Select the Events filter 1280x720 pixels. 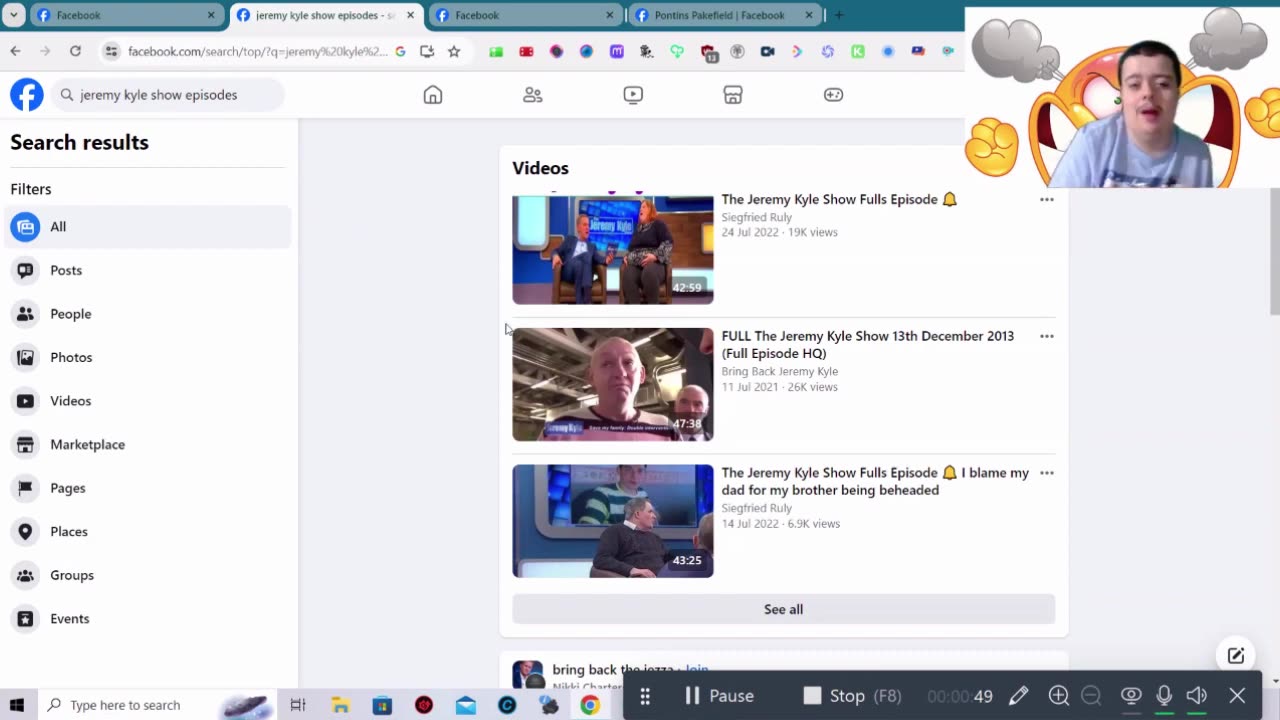point(148,618)
